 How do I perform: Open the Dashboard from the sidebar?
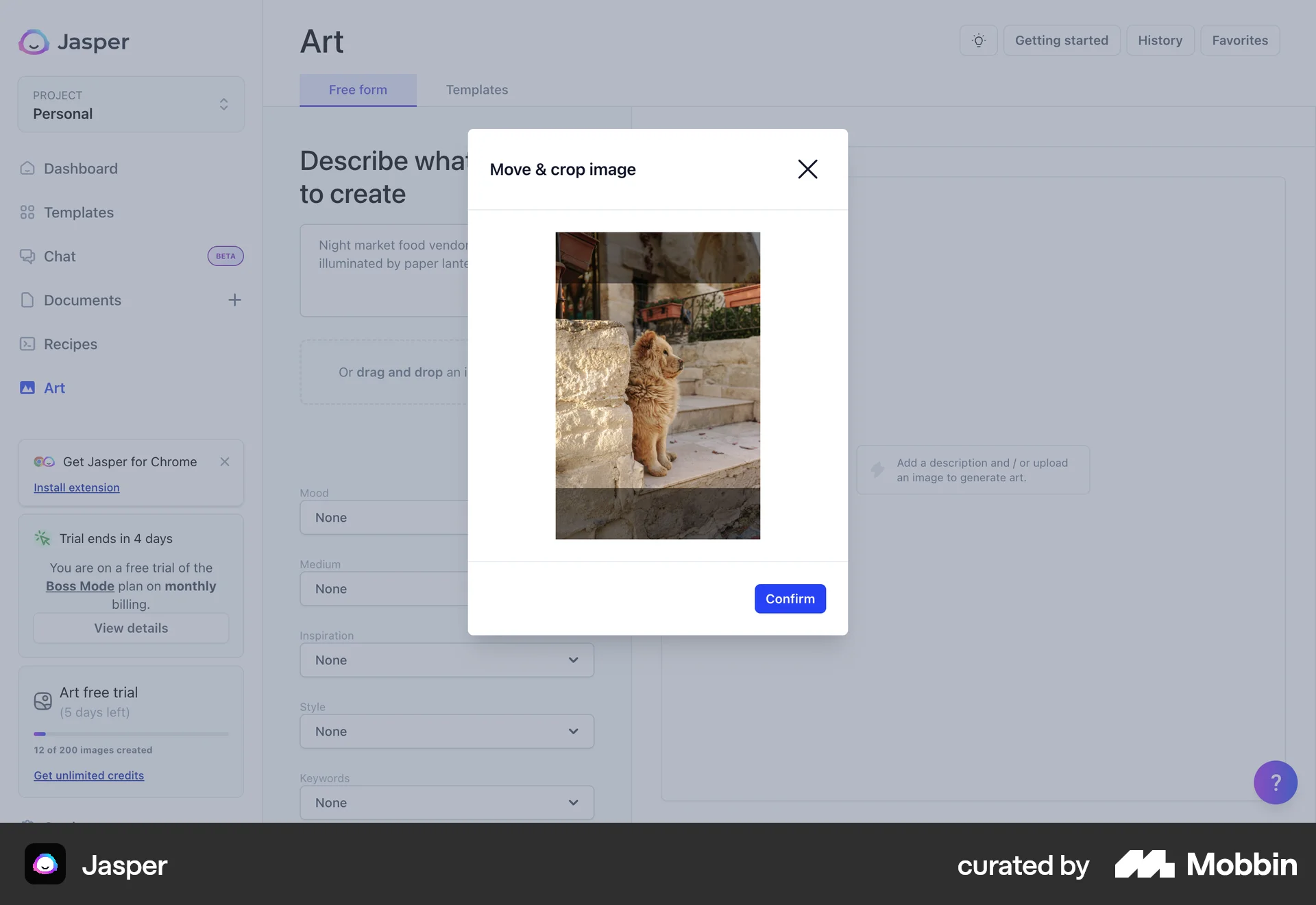point(80,168)
